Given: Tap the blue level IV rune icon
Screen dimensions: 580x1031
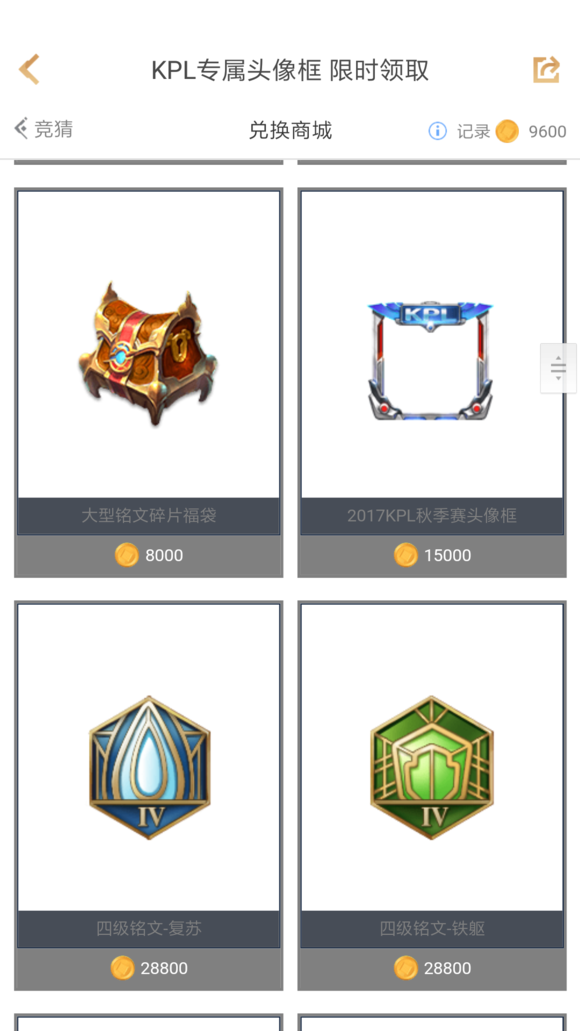Looking at the screenshot, I should click(x=150, y=767).
